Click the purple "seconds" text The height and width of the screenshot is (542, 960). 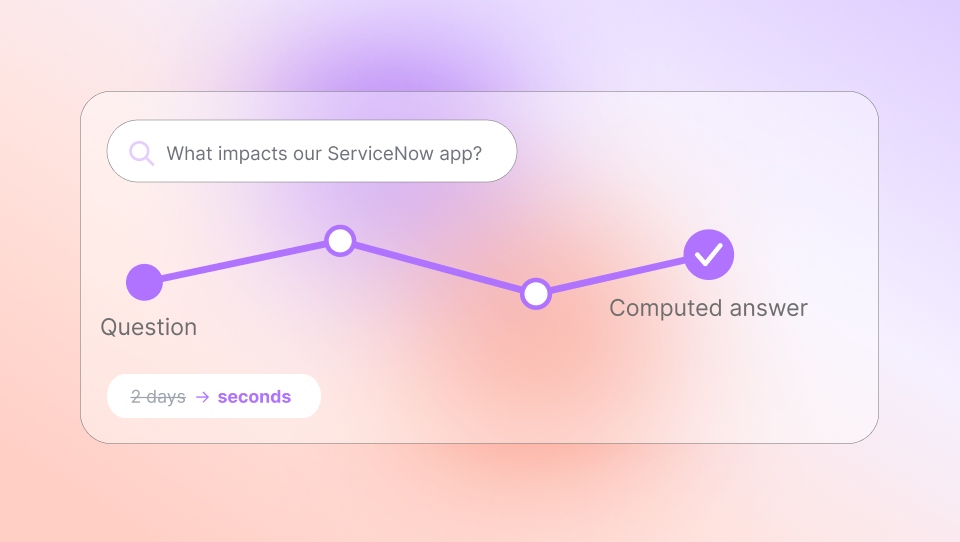254,397
